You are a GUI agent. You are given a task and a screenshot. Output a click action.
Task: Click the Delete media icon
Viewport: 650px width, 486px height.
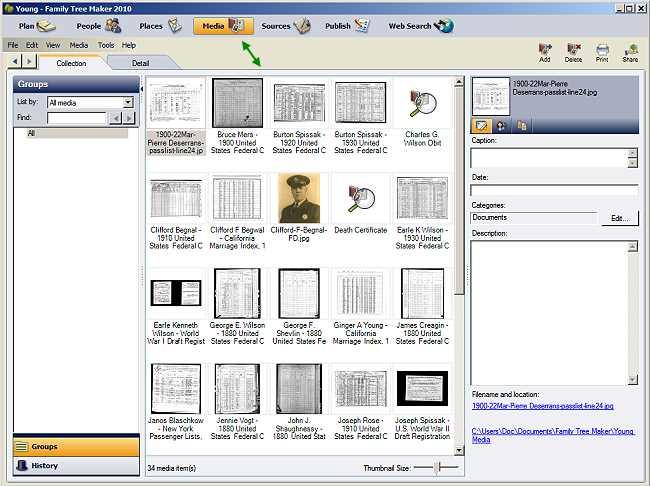point(573,53)
